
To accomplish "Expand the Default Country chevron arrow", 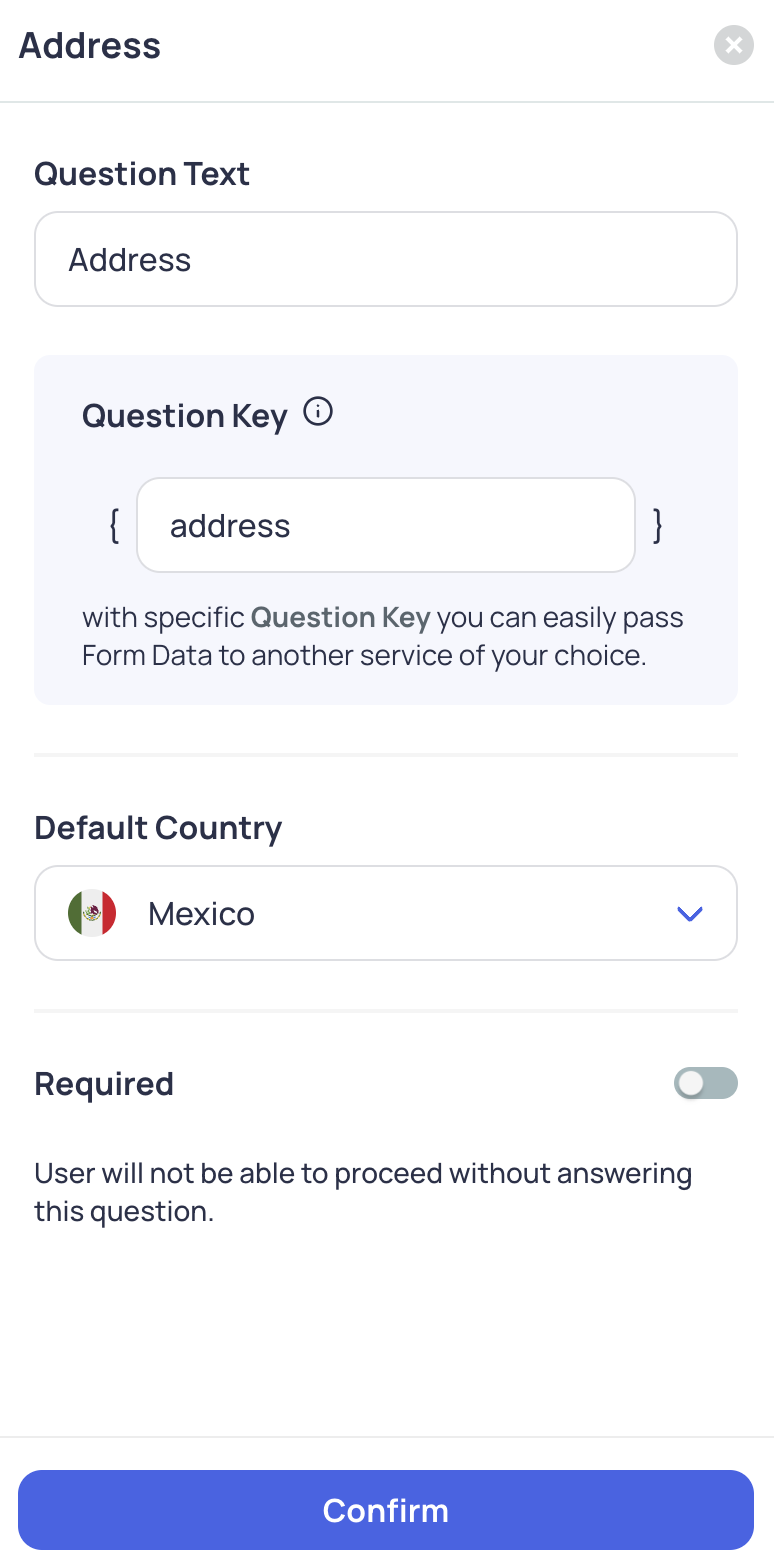I will pos(690,913).
